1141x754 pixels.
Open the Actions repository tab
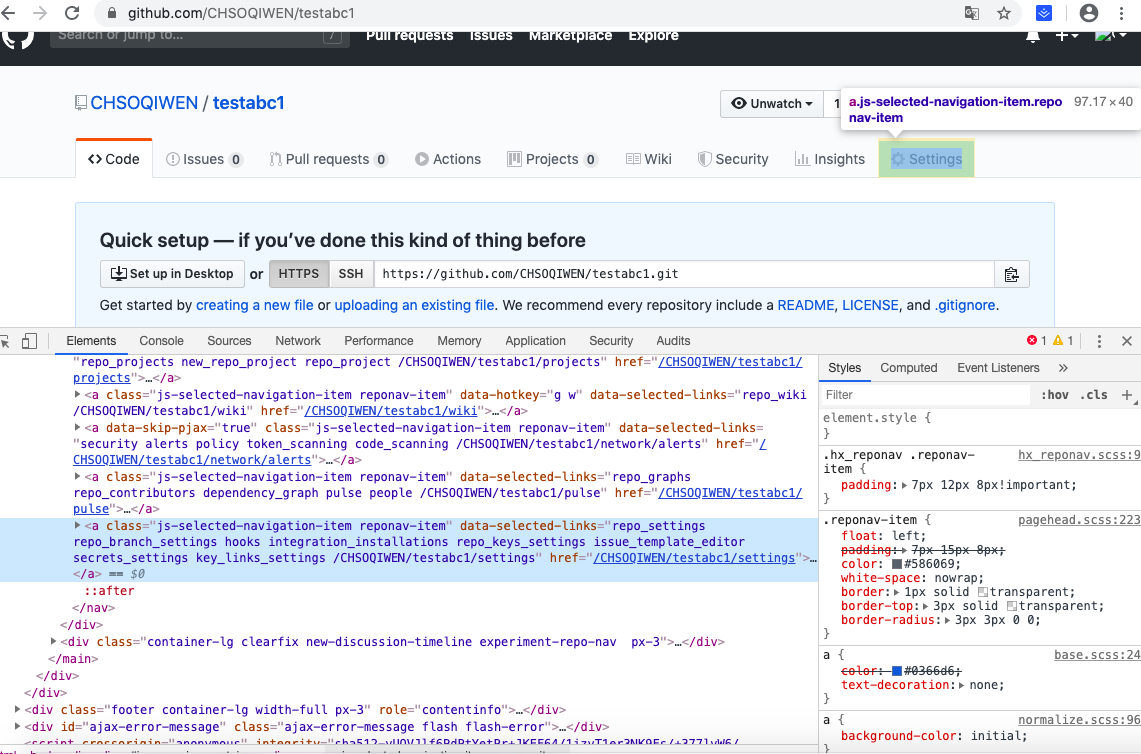coord(448,159)
